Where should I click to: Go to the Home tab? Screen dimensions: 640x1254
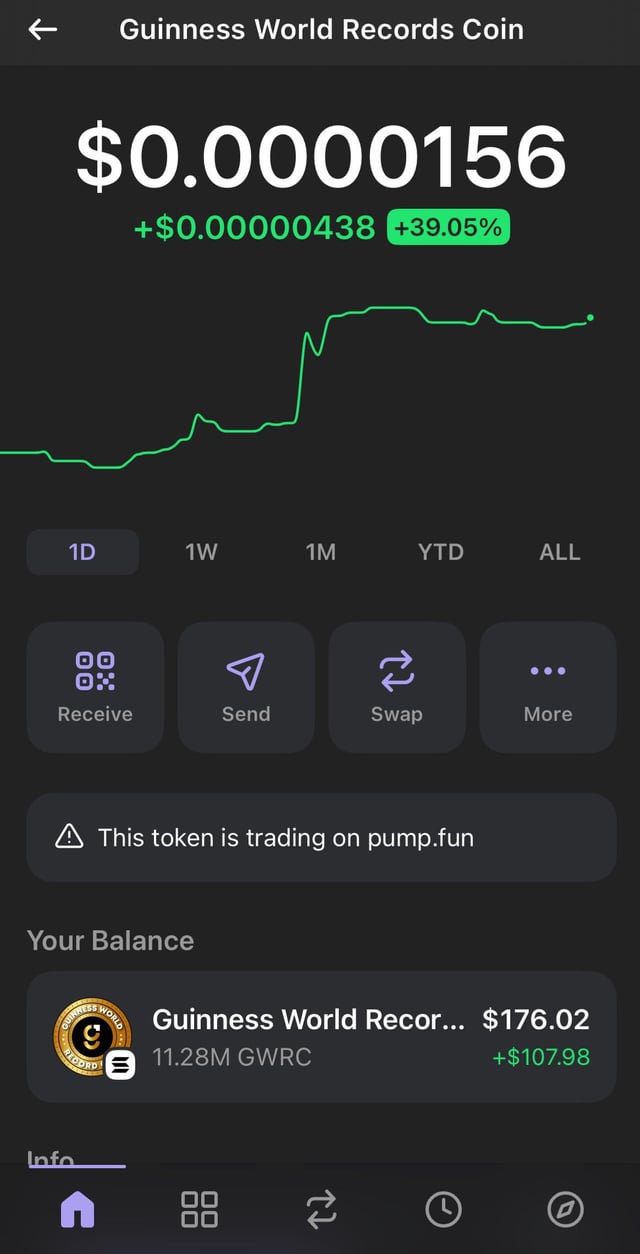point(78,1210)
